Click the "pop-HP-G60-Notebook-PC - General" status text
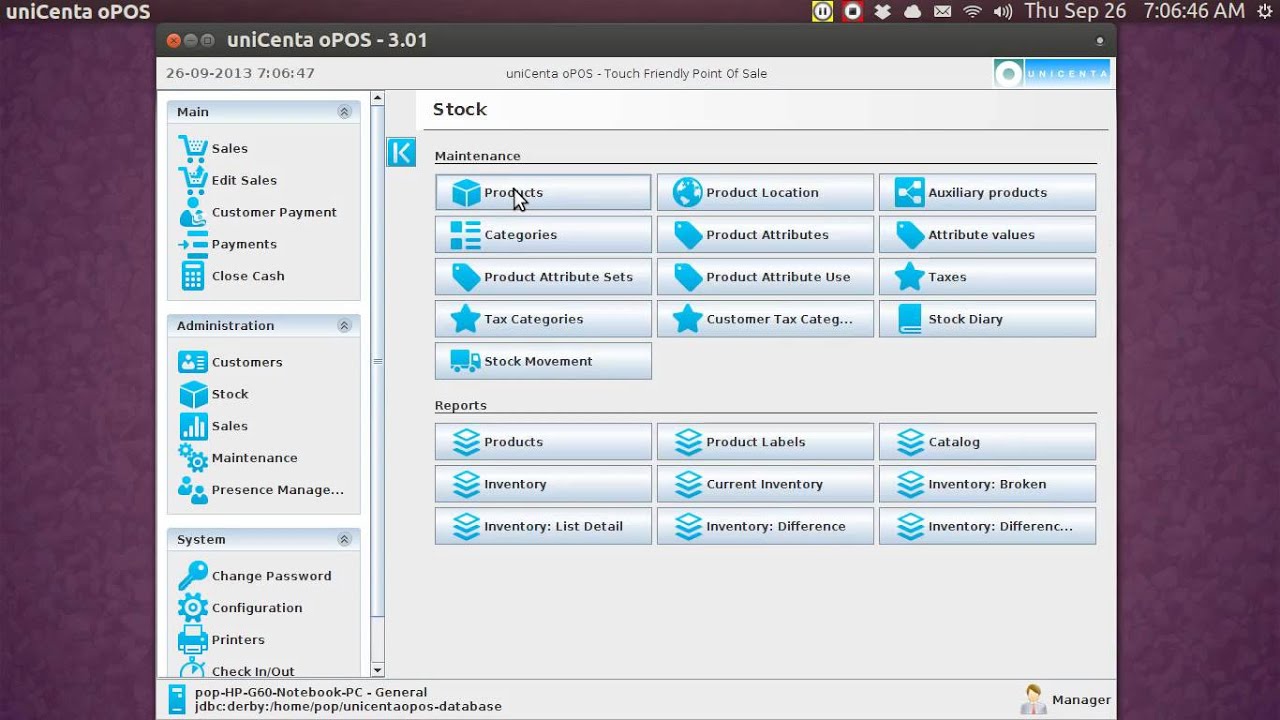 (311, 692)
